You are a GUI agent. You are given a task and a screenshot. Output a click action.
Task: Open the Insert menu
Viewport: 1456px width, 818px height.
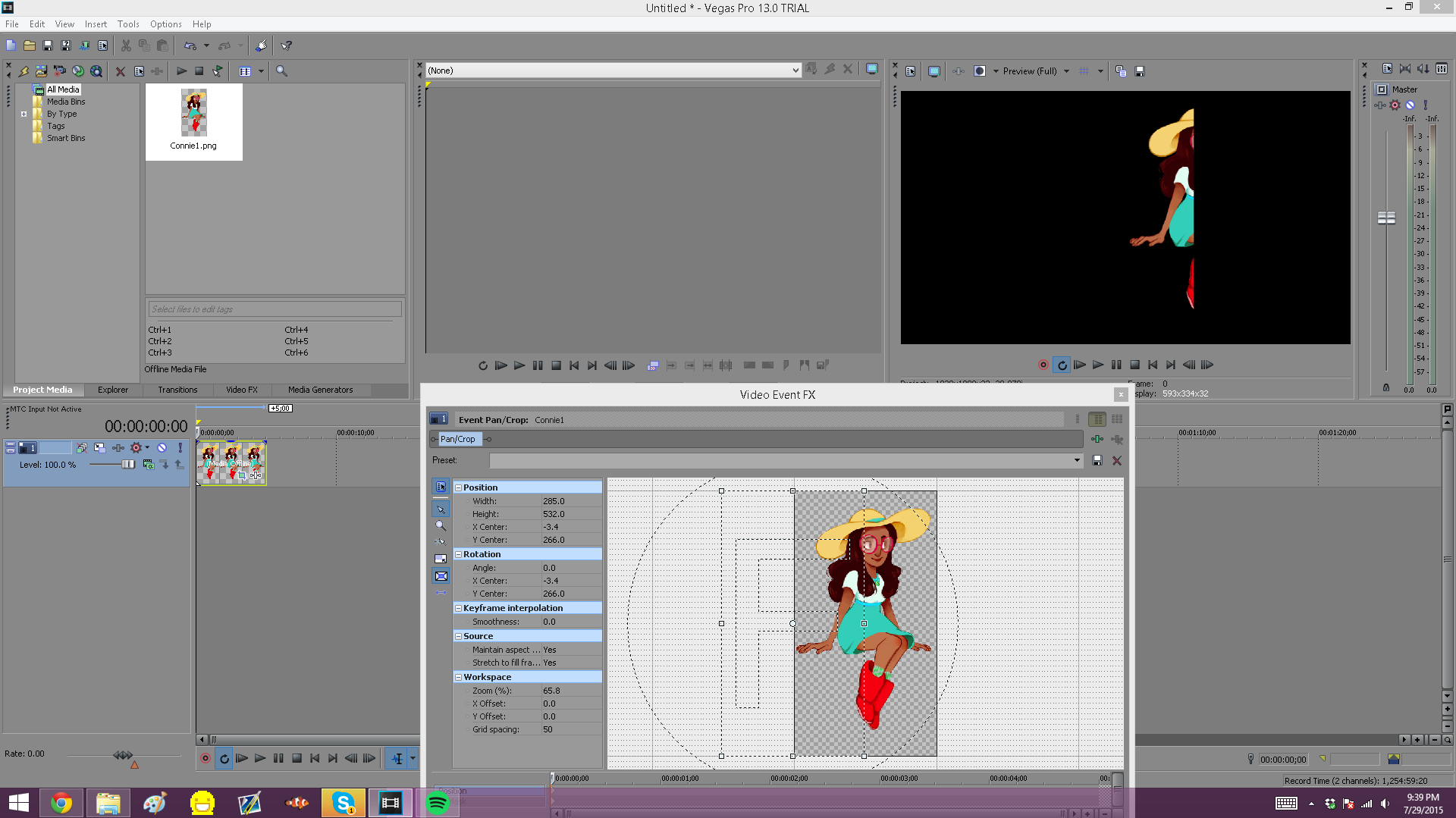pos(96,24)
